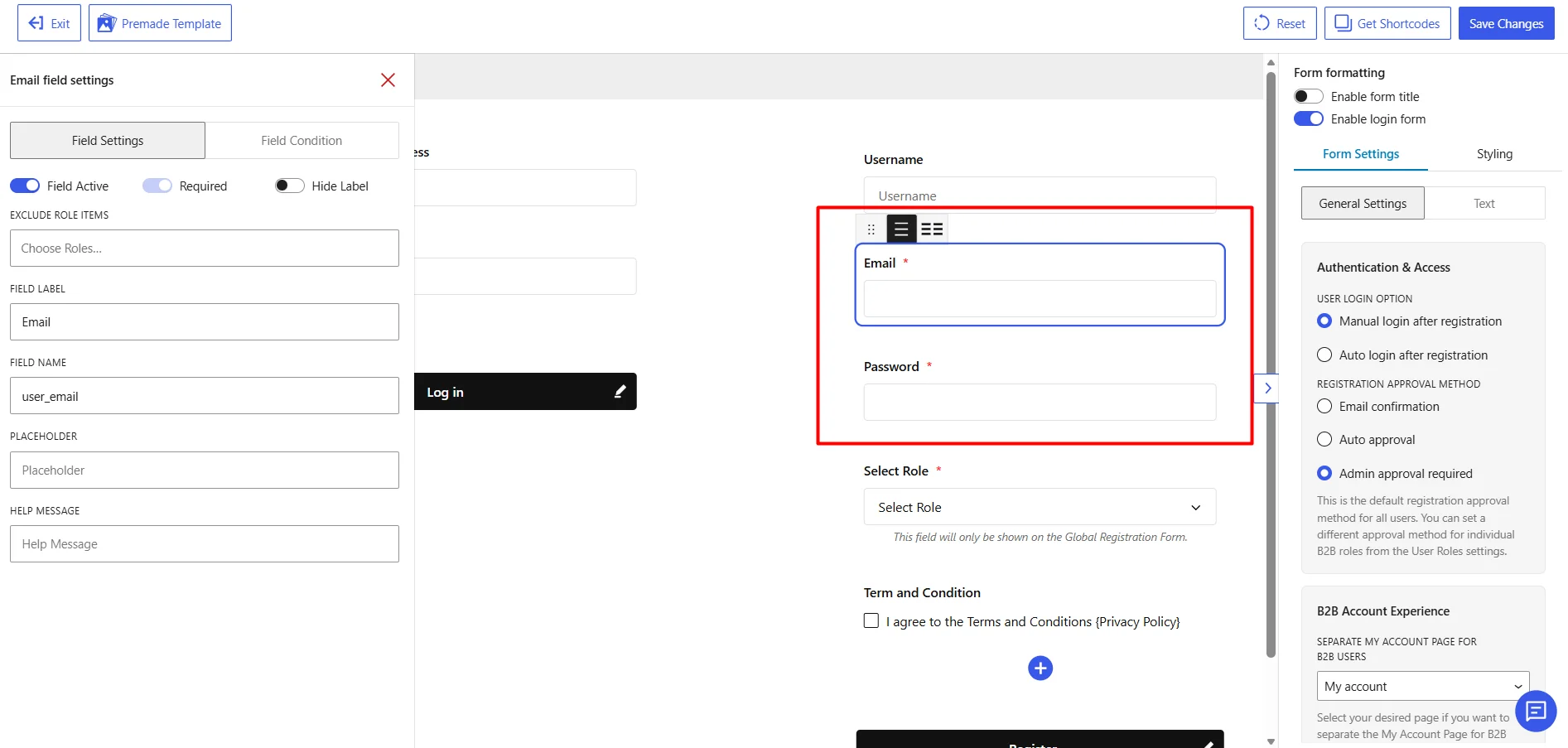The width and height of the screenshot is (1568, 748).
Task: Click the Log in button's pencil edit icon
Action: tap(620, 391)
